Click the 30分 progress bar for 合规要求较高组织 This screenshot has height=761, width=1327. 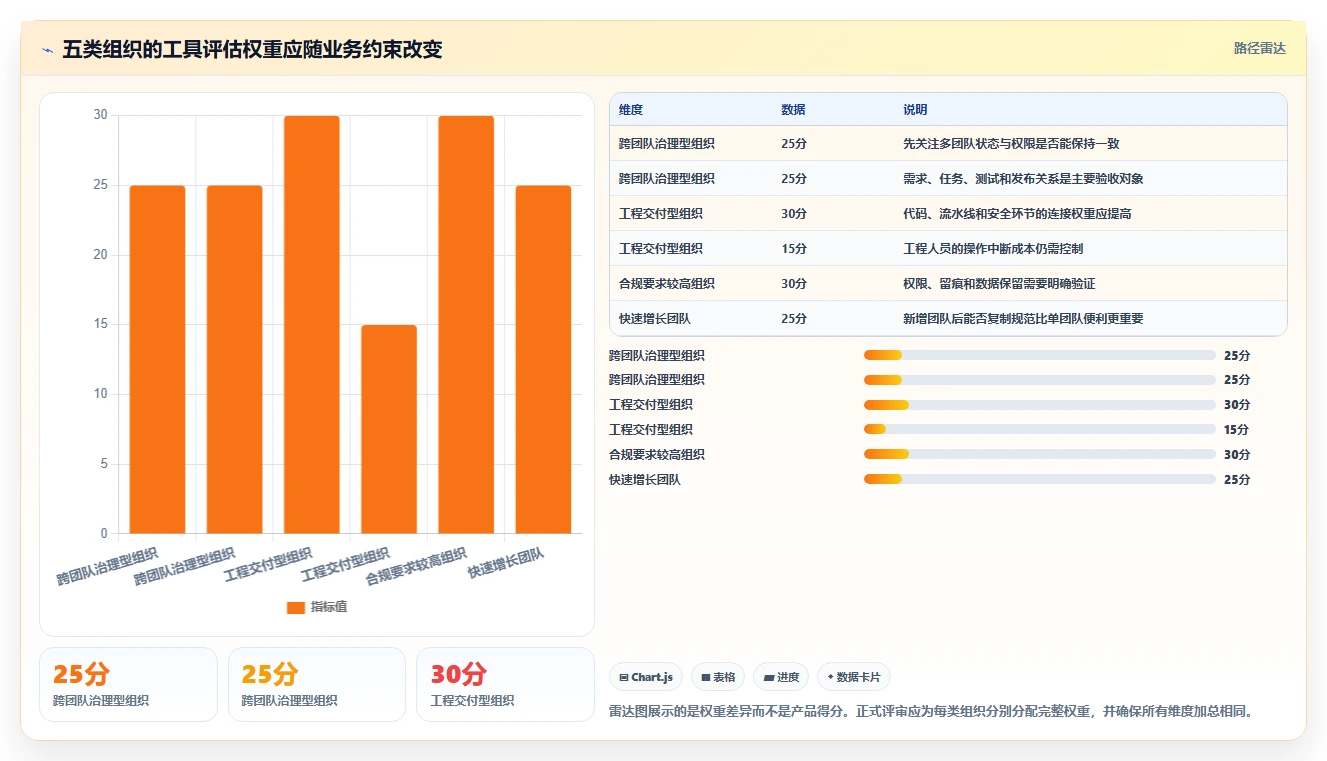(1040, 454)
